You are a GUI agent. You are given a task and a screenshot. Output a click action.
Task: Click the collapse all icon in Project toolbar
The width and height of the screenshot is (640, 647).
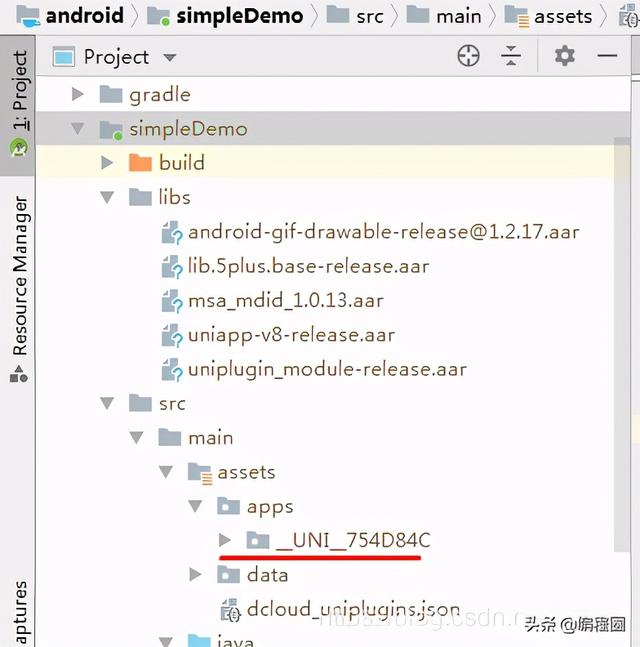pos(511,56)
